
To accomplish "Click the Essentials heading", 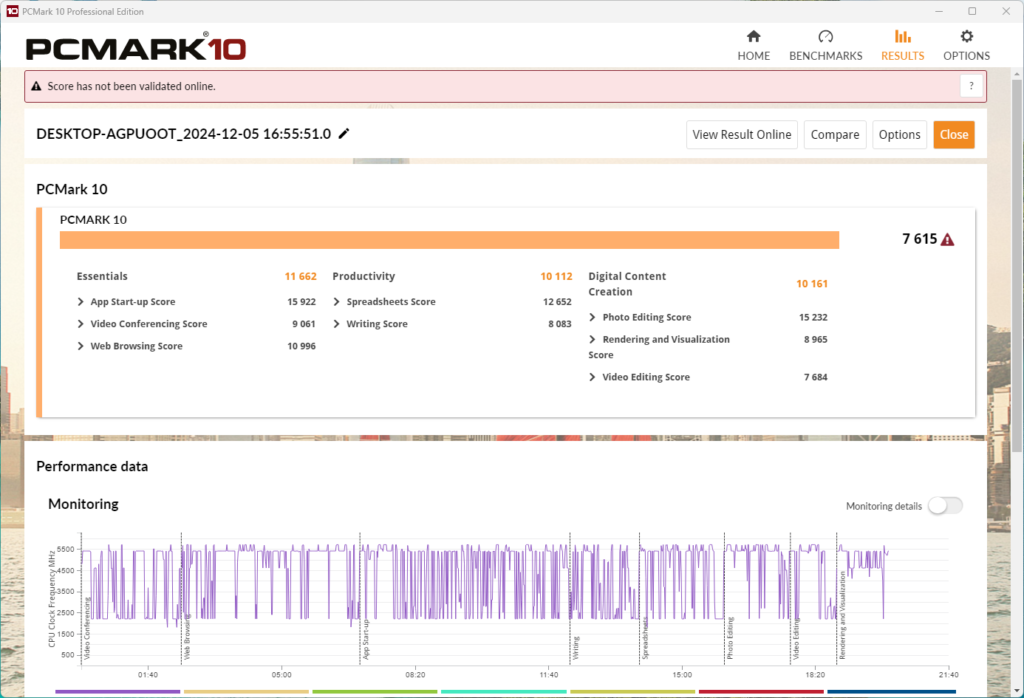I will tap(102, 276).
